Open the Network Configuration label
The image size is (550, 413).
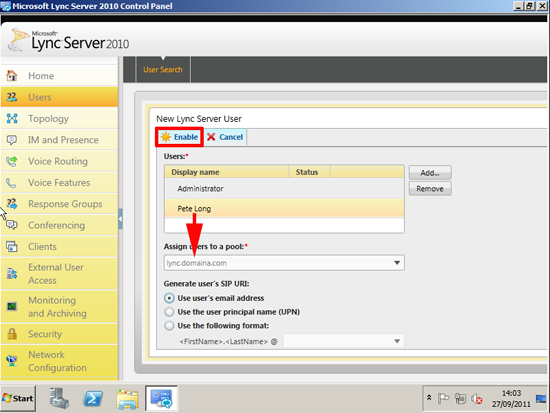(x=57, y=361)
